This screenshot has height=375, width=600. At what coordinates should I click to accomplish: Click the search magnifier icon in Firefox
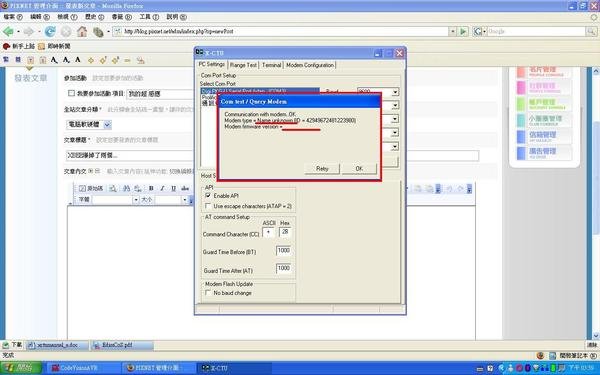591,31
